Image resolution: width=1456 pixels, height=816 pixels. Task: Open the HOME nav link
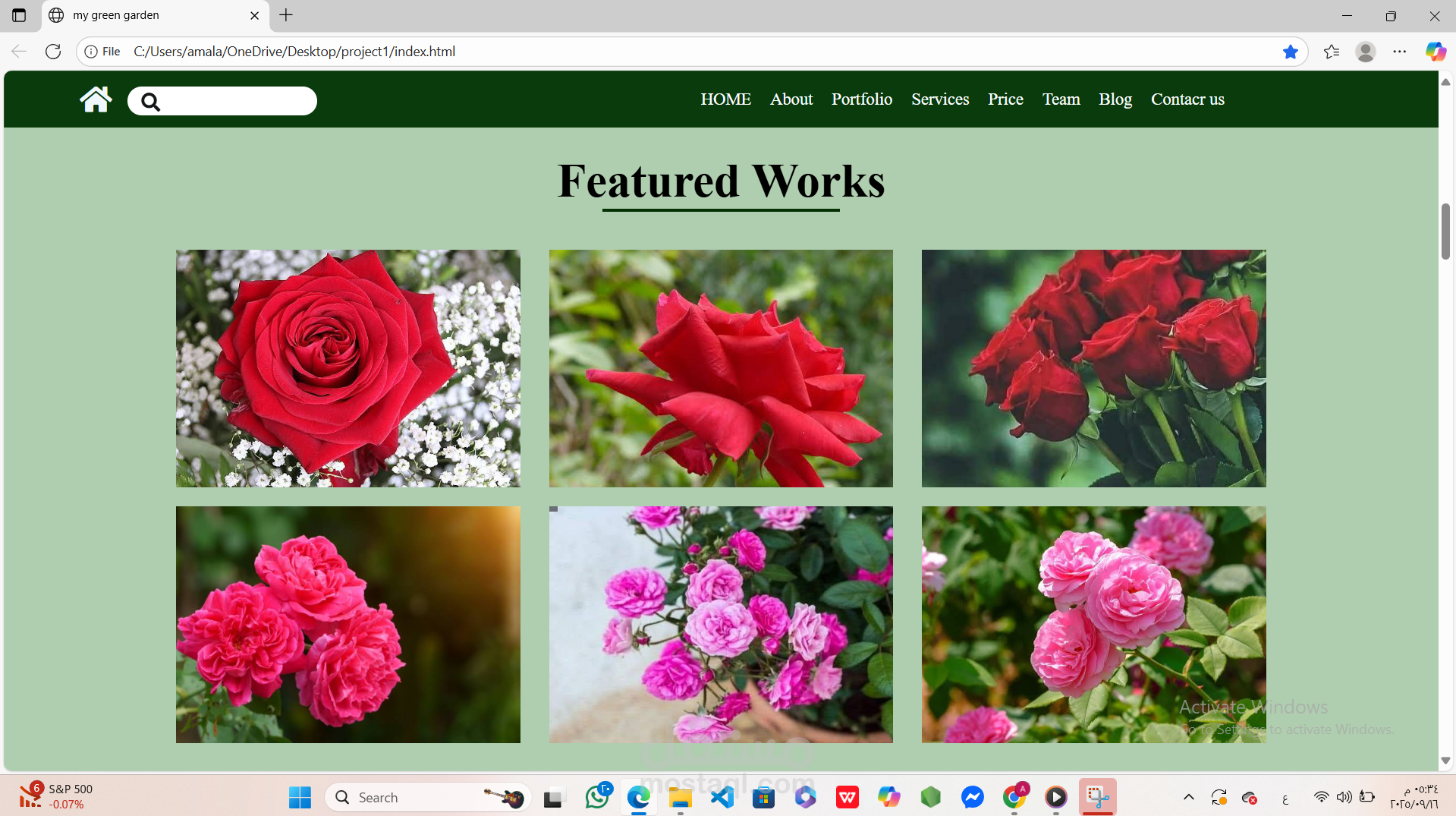click(x=725, y=99)
